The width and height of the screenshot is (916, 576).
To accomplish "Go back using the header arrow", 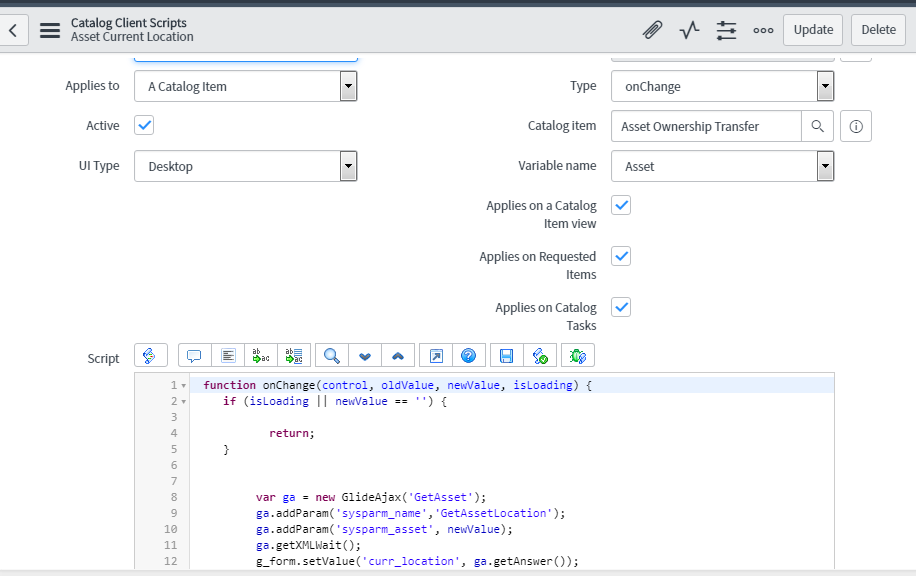I will [13, 30].
